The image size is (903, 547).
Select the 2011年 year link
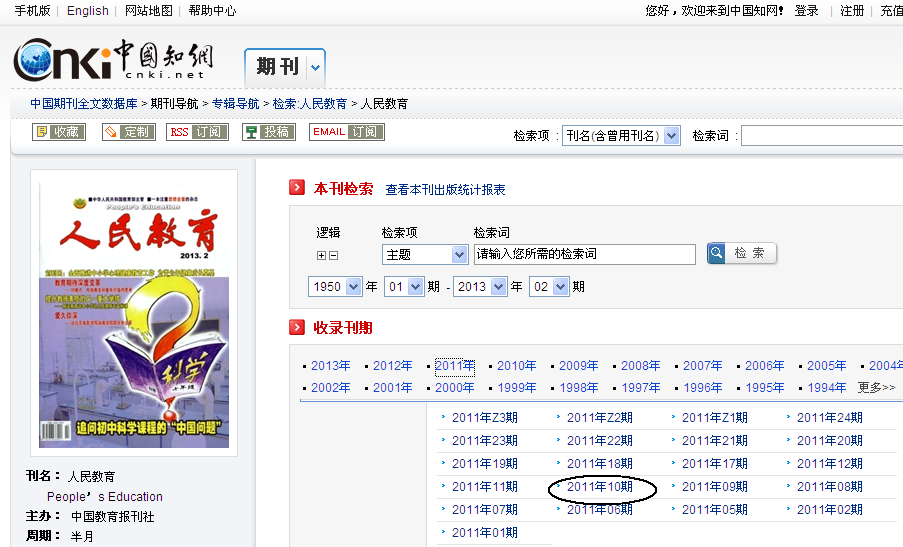point(454,366)
